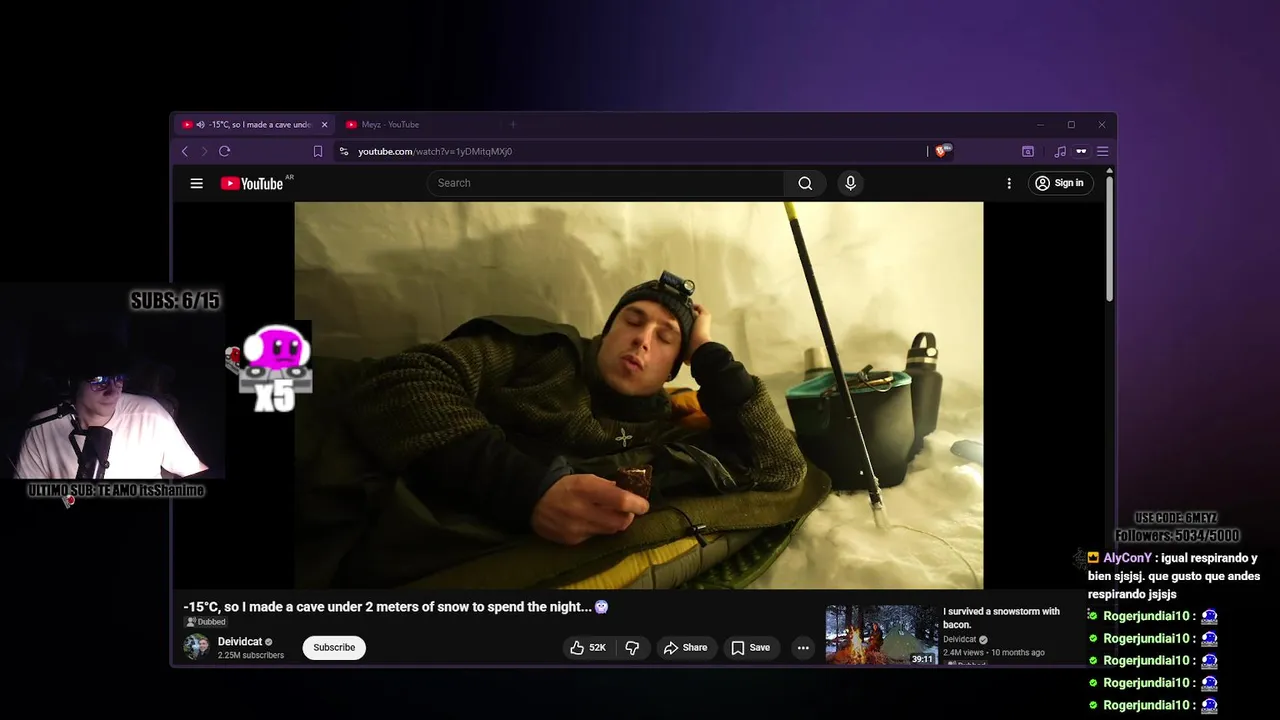
Task: Bookmark this page in address bar
Action: (318, 151)
